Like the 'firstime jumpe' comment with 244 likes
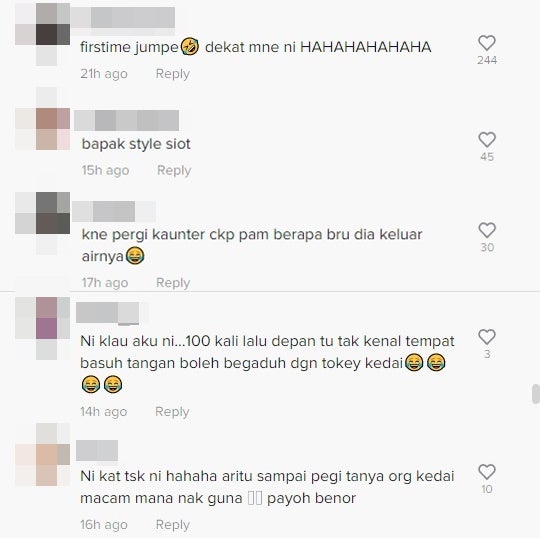Viewport: 540px width, 538px height. coord(487,43)
